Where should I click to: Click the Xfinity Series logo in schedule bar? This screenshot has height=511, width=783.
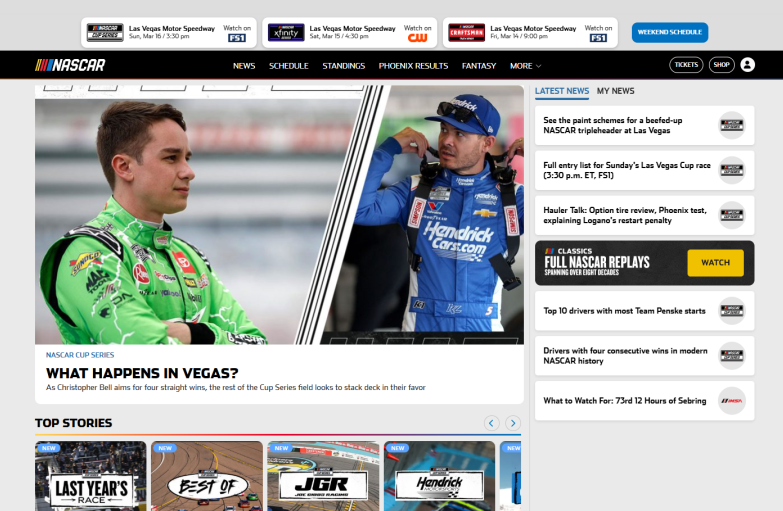(x=286, y=32)
